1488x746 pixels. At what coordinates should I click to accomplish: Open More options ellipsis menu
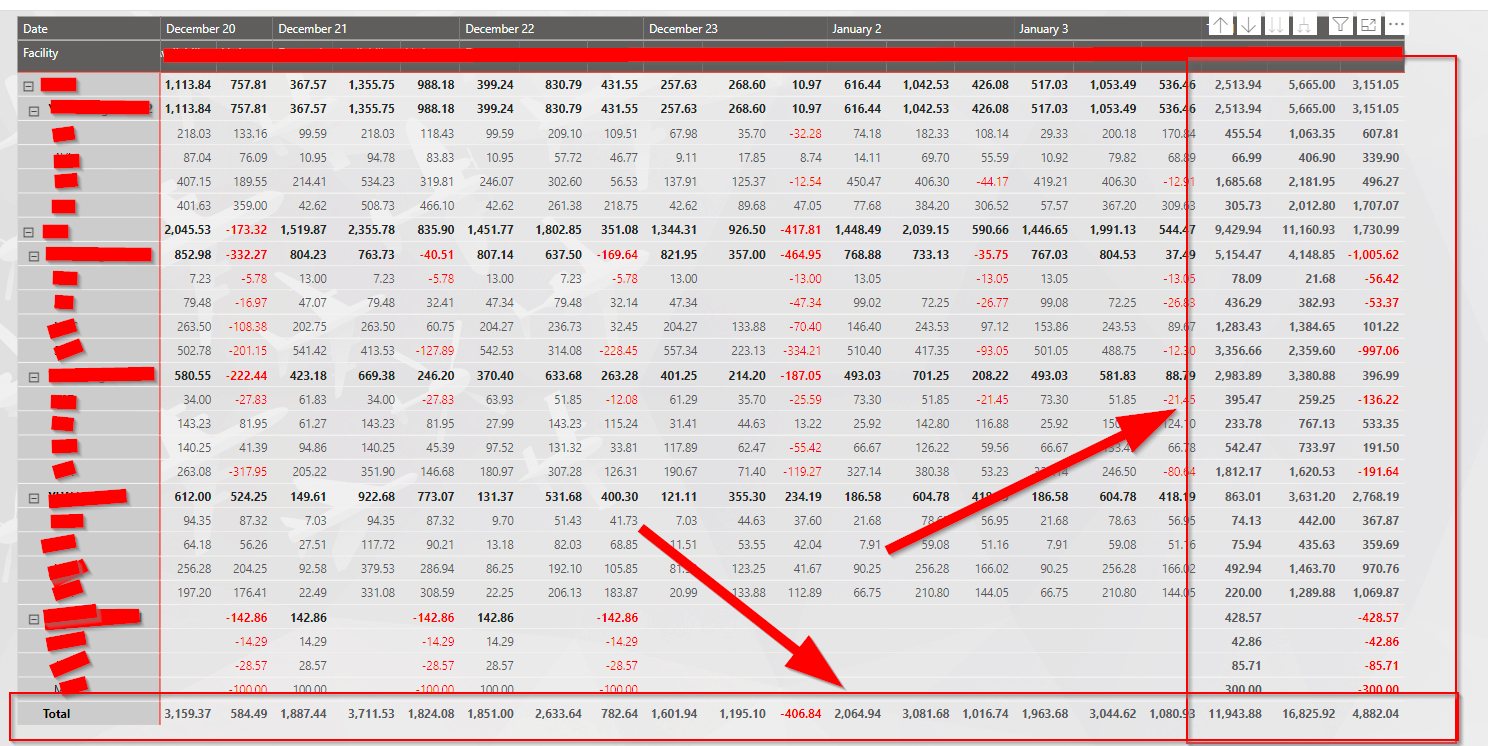(1397, 25)
